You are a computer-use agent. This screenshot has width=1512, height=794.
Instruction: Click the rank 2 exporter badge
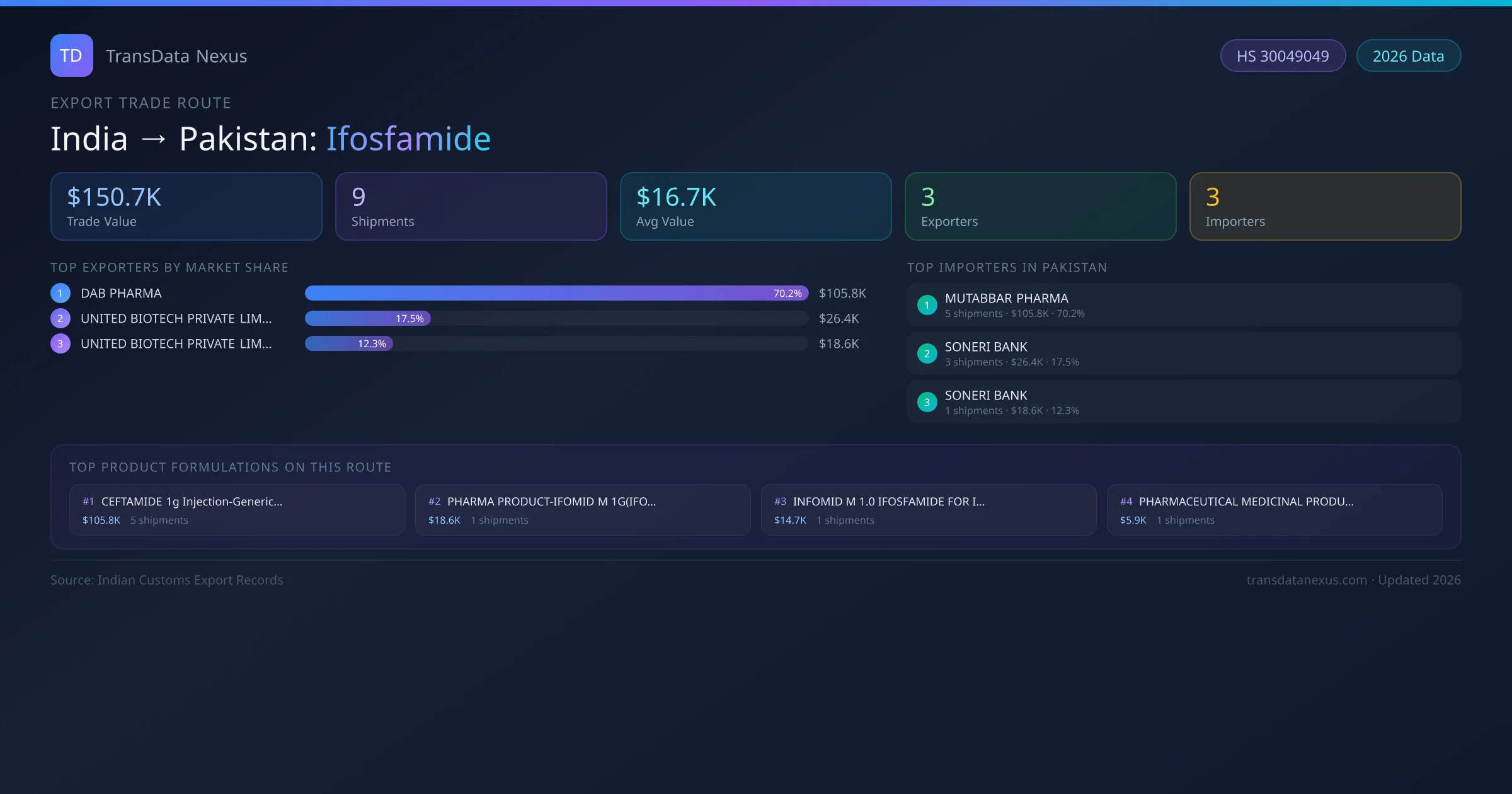coord(60,318)
